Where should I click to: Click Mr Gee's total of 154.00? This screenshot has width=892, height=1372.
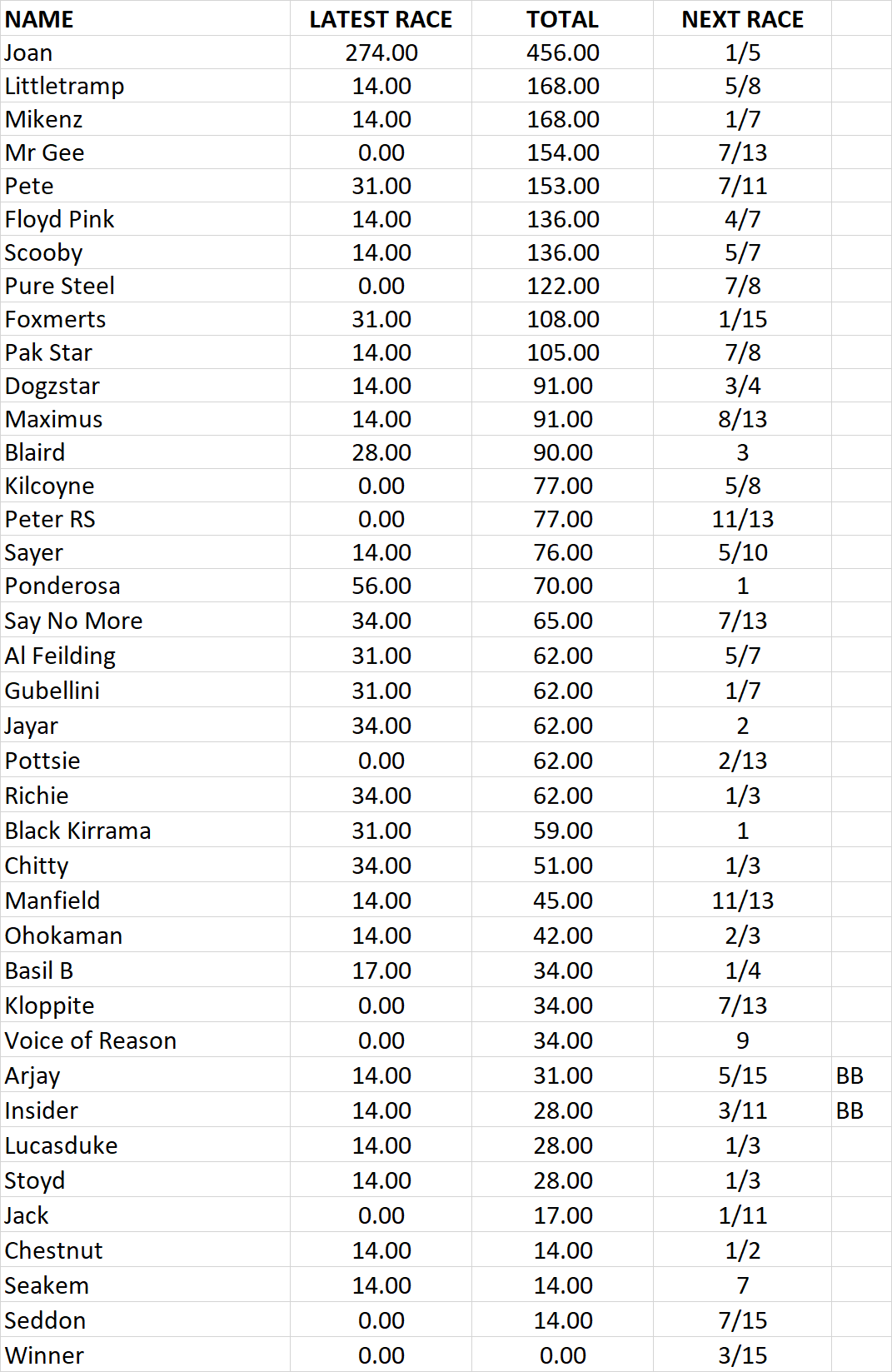coord(562,152)
